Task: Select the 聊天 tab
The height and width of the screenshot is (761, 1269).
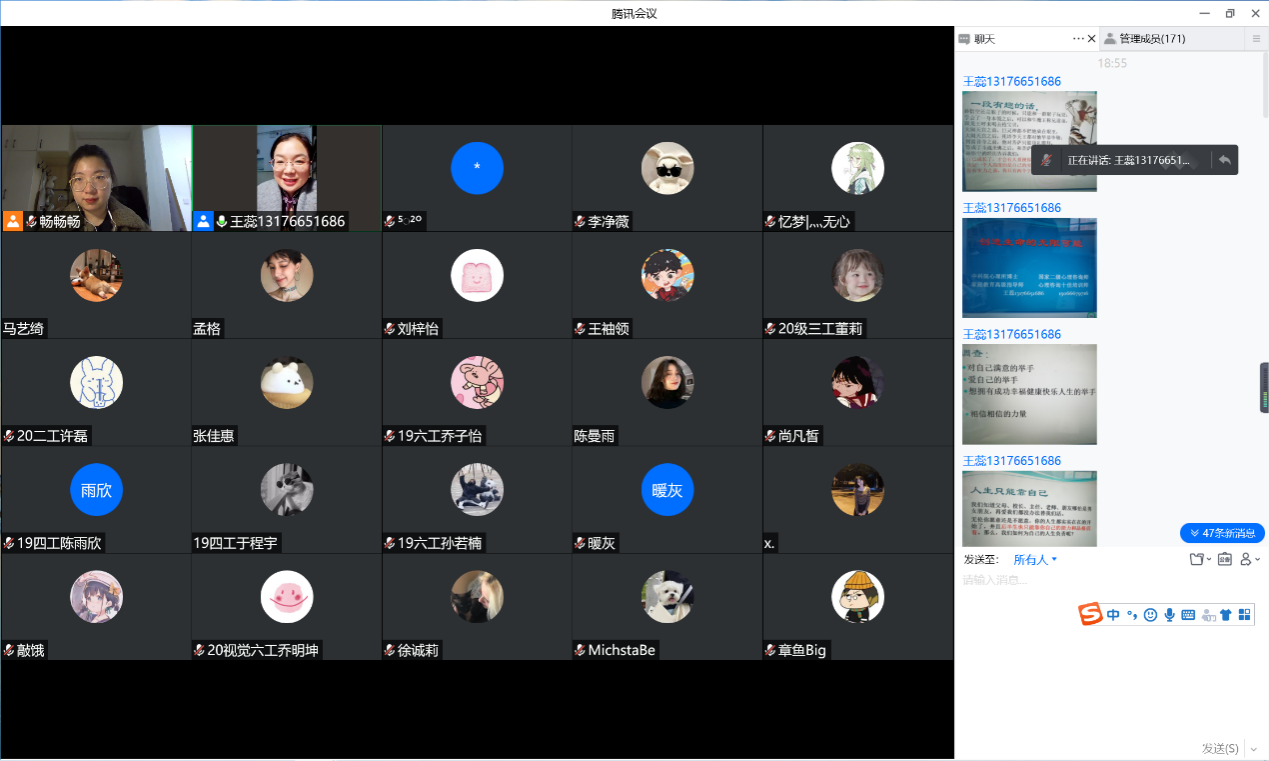Action: click(x=984, y=39)
